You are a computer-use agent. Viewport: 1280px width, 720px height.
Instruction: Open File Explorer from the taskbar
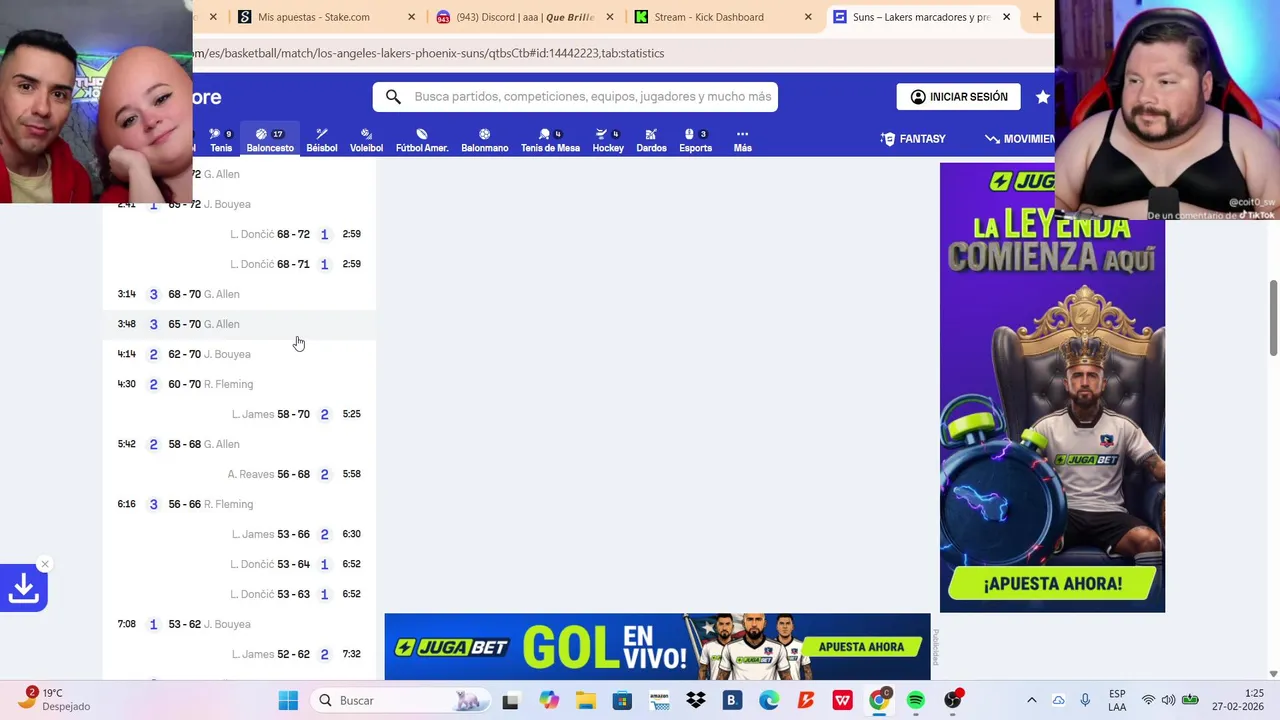pos(585,700)
